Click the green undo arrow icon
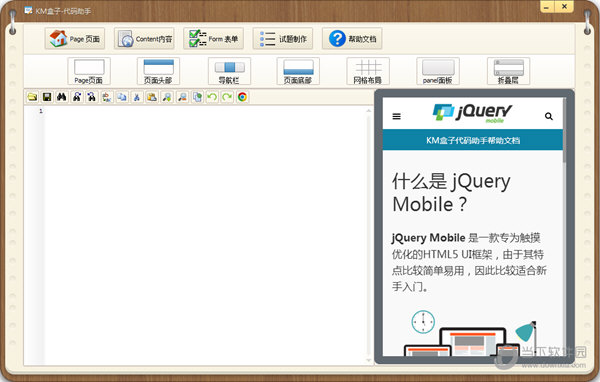The width and height of the screenshot is (600, 382). coord(212,97)
